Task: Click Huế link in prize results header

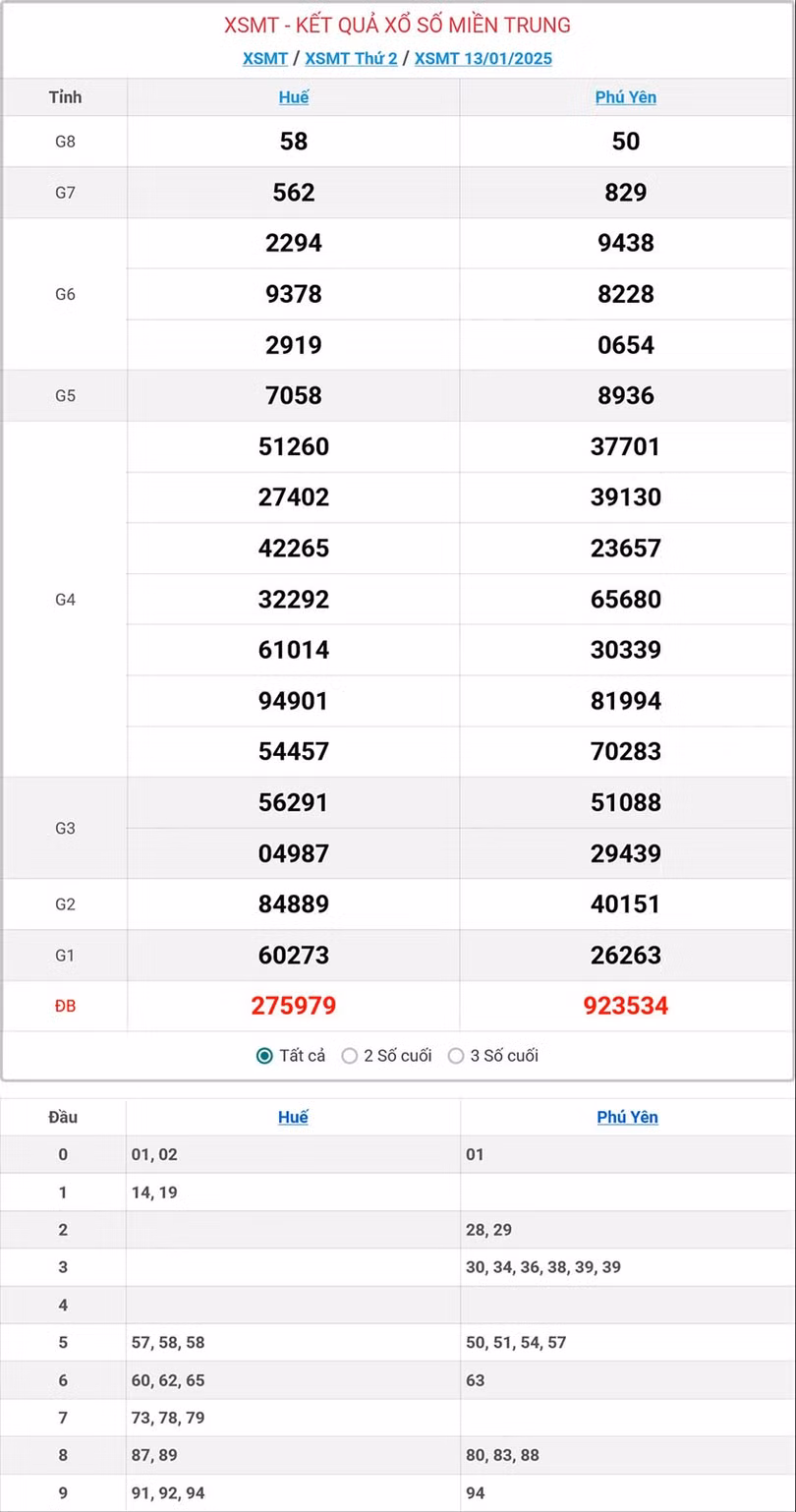Action: click(293, 97)
